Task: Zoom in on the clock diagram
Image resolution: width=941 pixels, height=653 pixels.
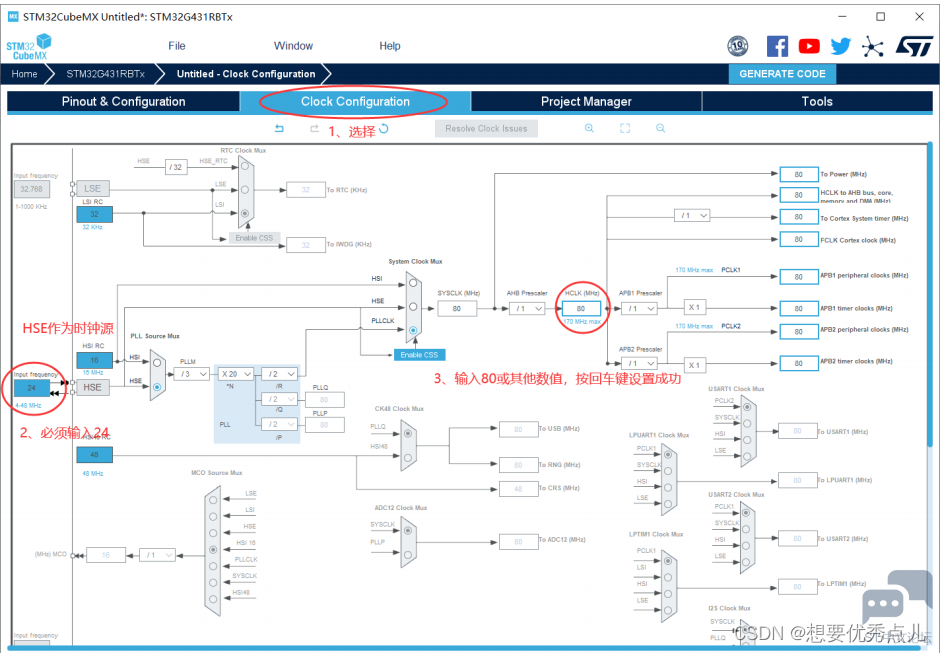Action: tap(589, 128)
